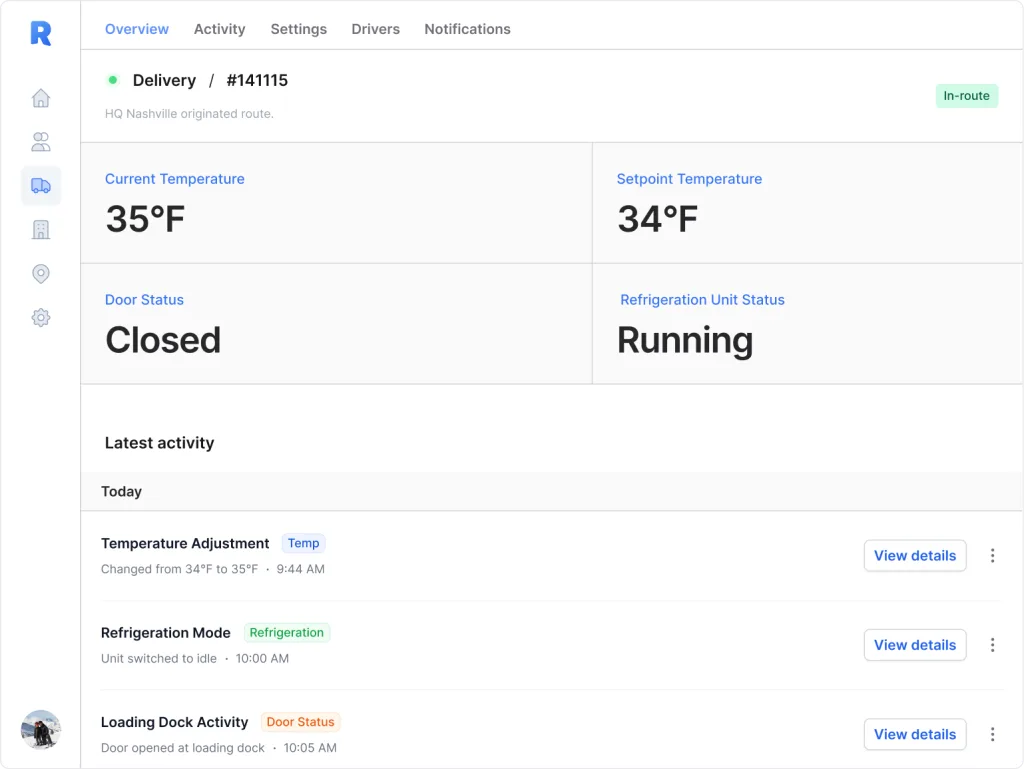Open the Home icon in sidebar
This screenshot has width=1024, height=769.
click(x=40, y=98)
